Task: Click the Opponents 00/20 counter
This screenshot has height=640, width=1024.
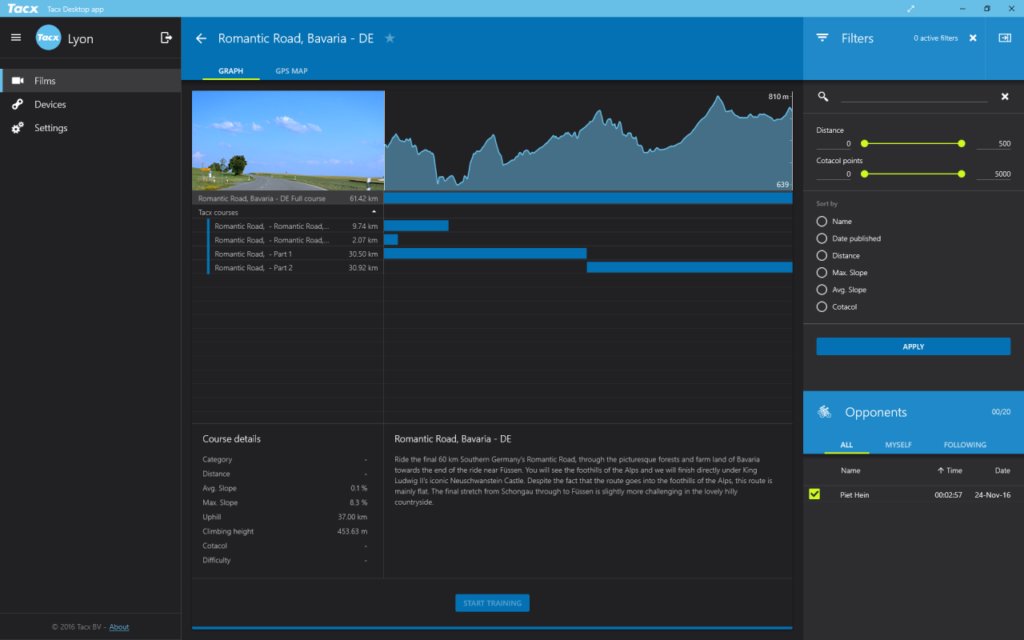Action: (1001, 412)
